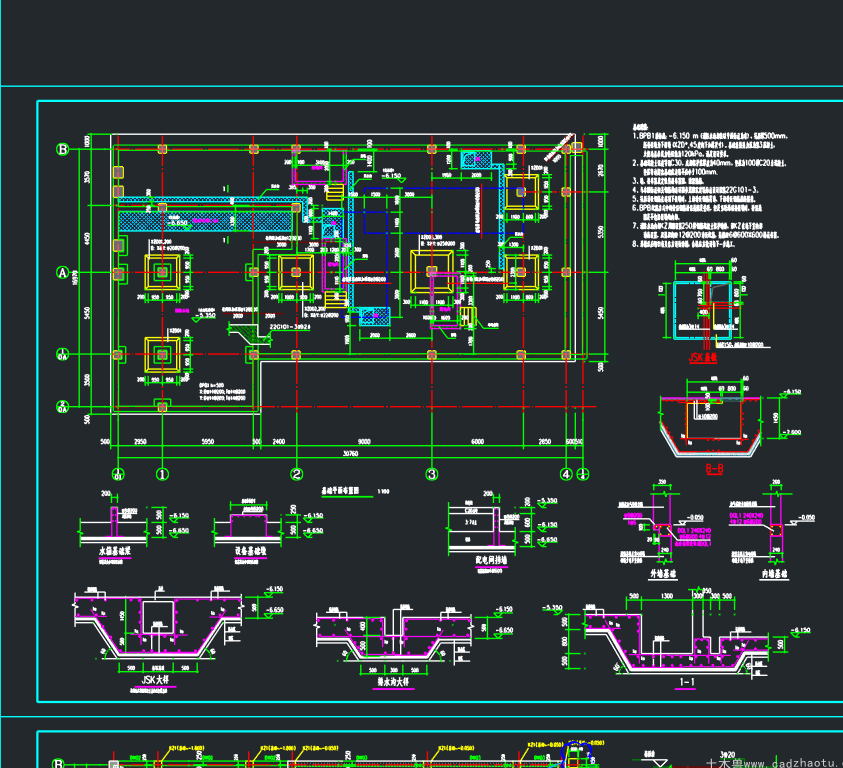Click the axis bubble numbered 3
The width and height of the screenshot is (843, 768).
[x=432, y=474]
